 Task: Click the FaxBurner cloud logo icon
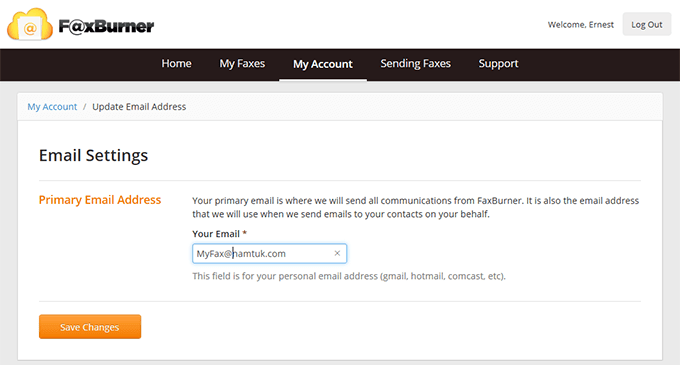(29, 24)
